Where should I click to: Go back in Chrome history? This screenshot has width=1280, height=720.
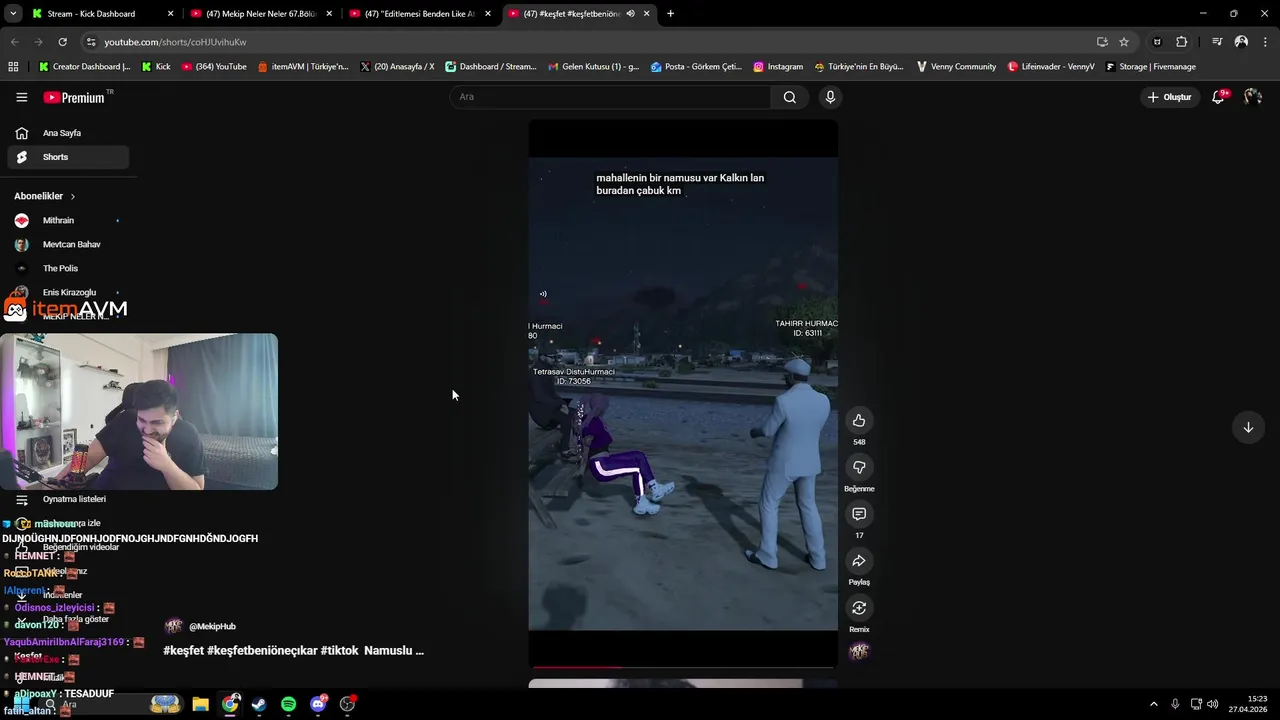pos(14,42)
